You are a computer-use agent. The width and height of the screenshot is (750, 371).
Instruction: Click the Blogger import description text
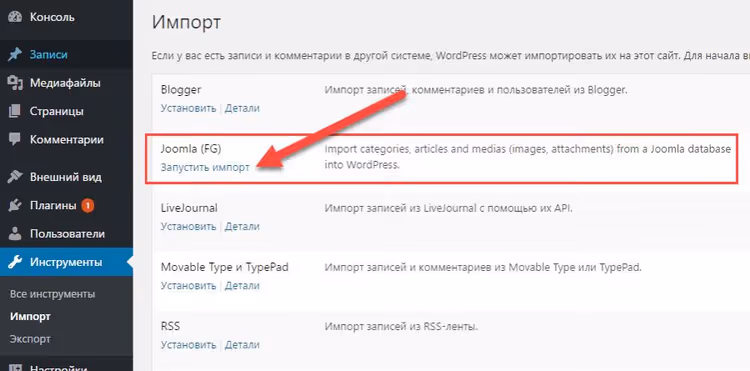pyautogui.click(x=475, y=90)
